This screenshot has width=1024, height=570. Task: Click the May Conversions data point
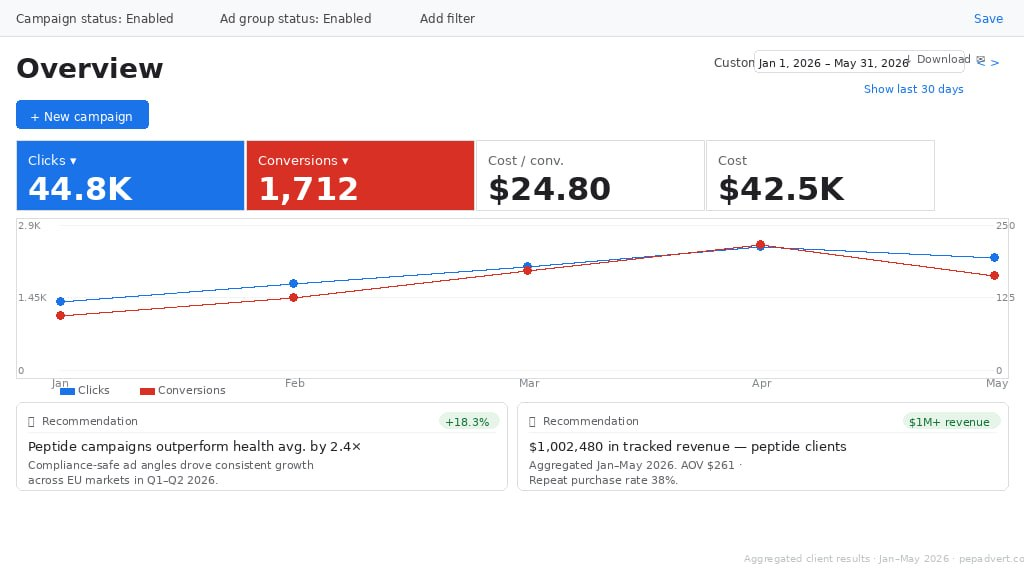coord(994,276)
